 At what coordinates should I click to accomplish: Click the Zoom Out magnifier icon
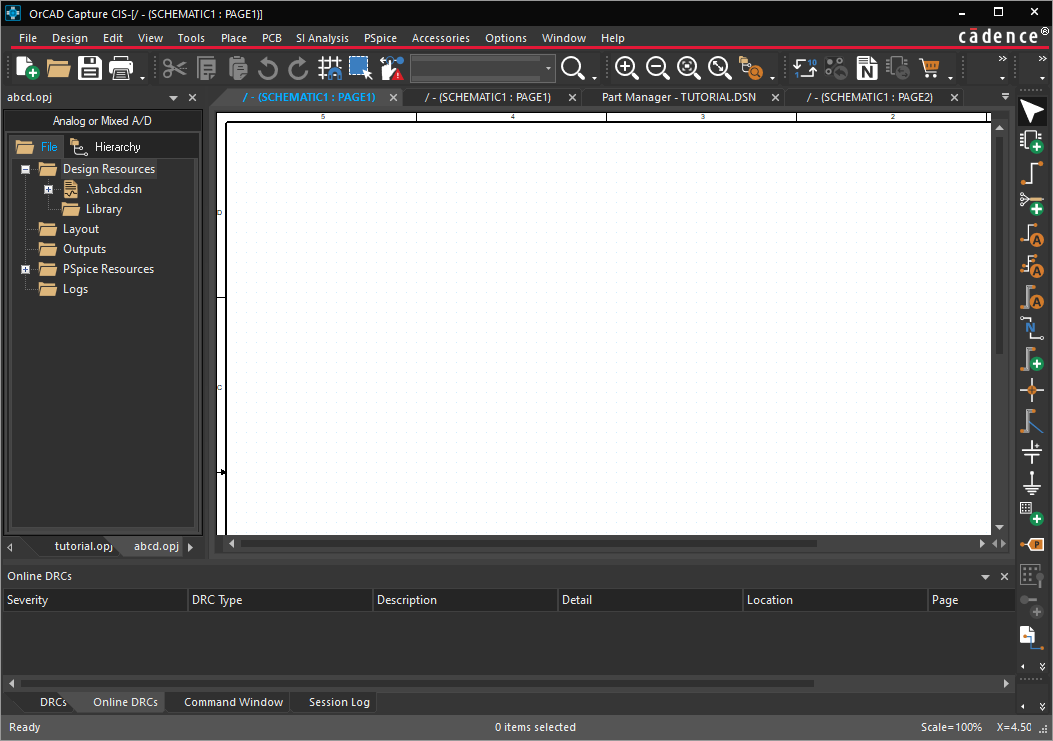point(658,68)
